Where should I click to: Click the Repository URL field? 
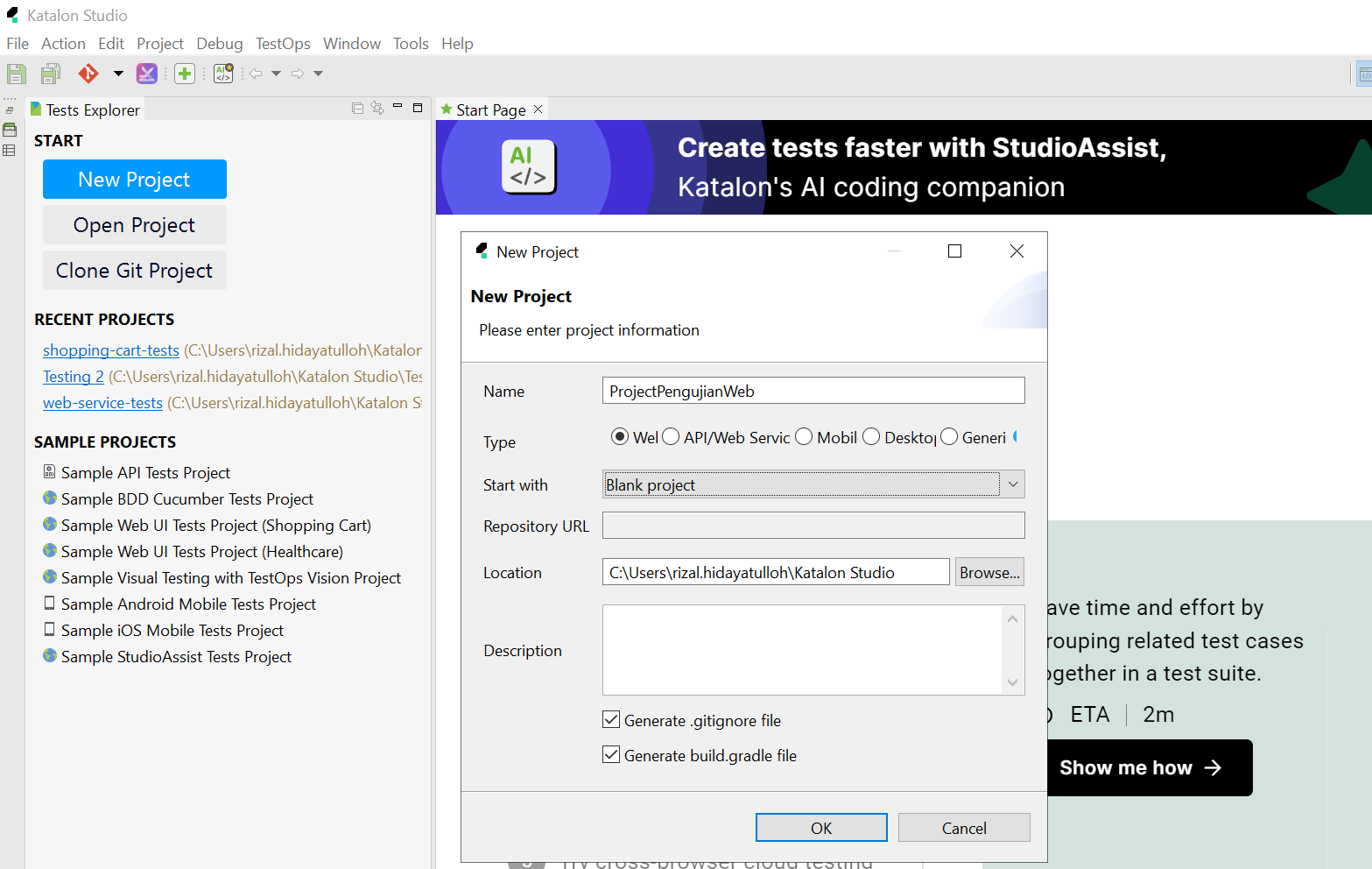[813, 526]
